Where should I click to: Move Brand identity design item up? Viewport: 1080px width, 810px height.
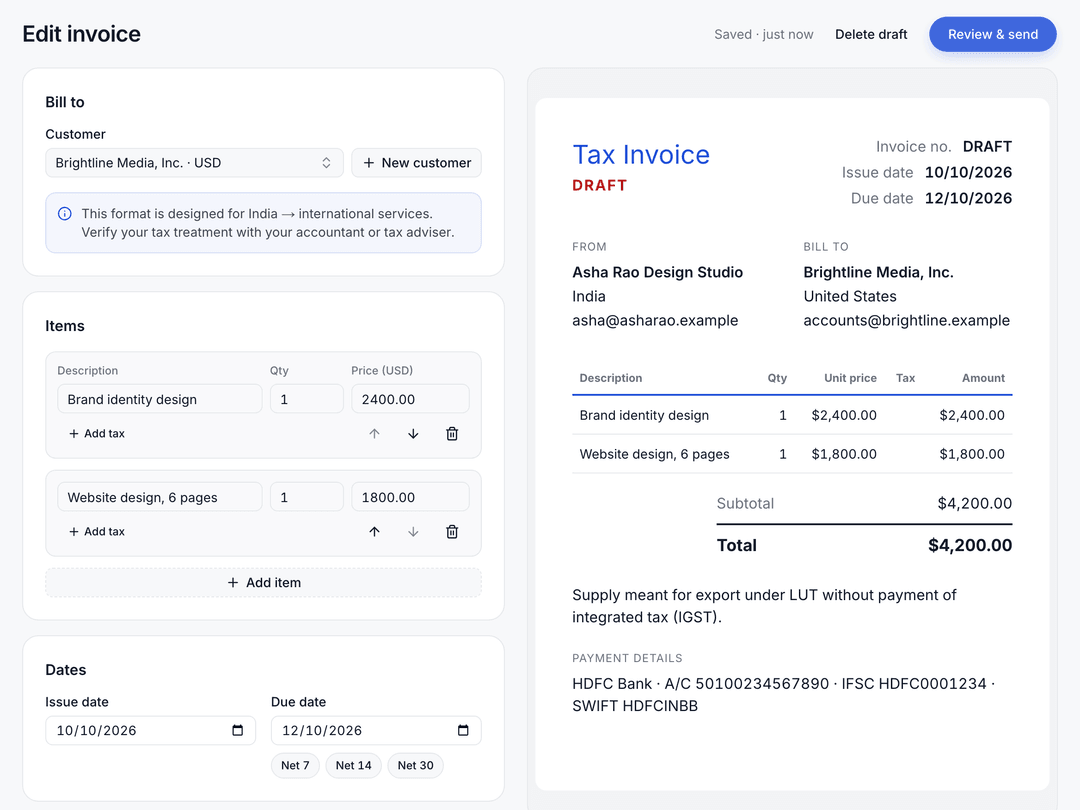click(x=374, y=434)
